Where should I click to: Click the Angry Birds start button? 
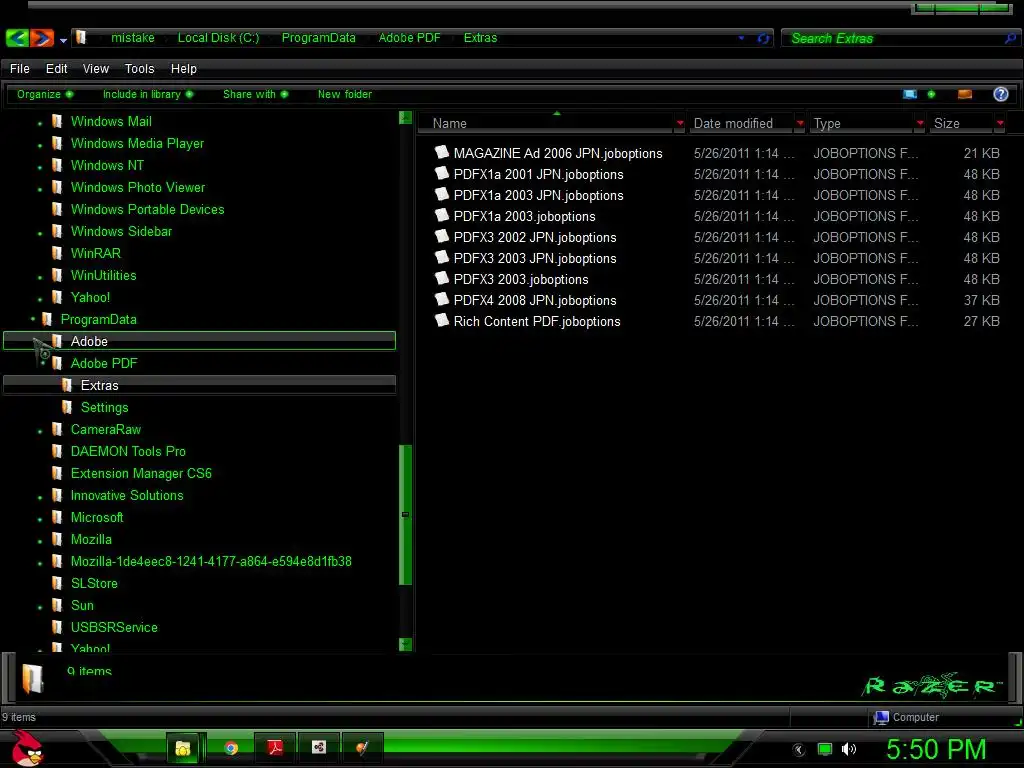pyautogui.click(x=27, y=748)
